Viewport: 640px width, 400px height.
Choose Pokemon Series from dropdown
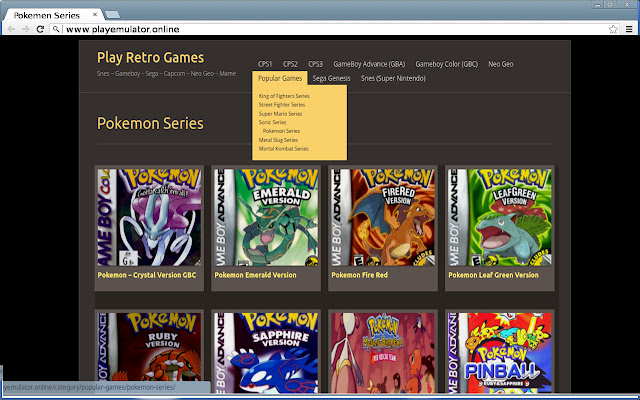(281, 131)
